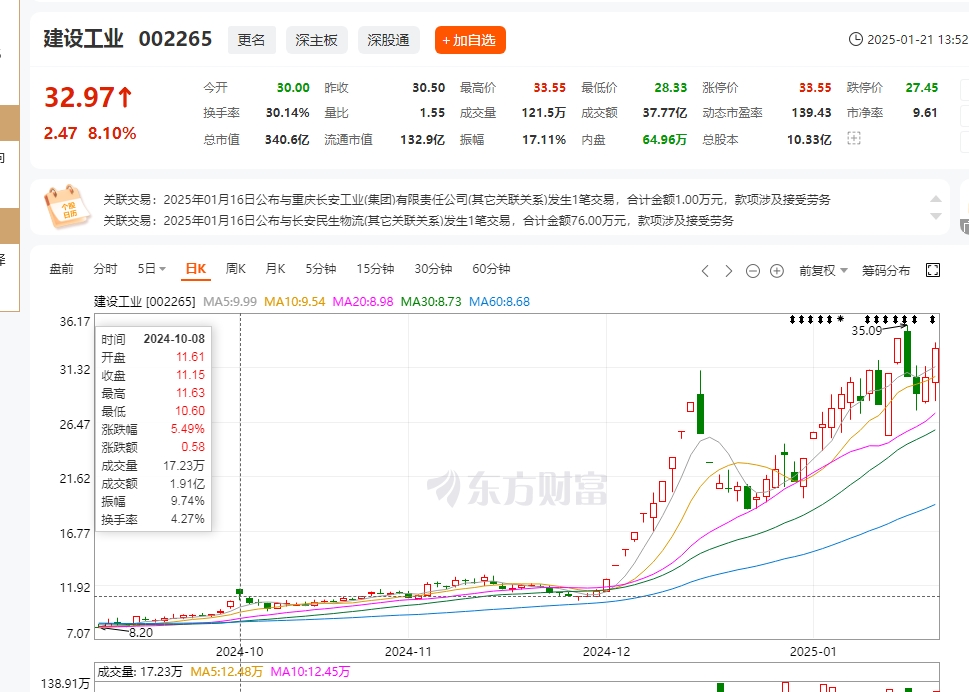Click volume MA10:12.45万 label

[x=310, y=672]
